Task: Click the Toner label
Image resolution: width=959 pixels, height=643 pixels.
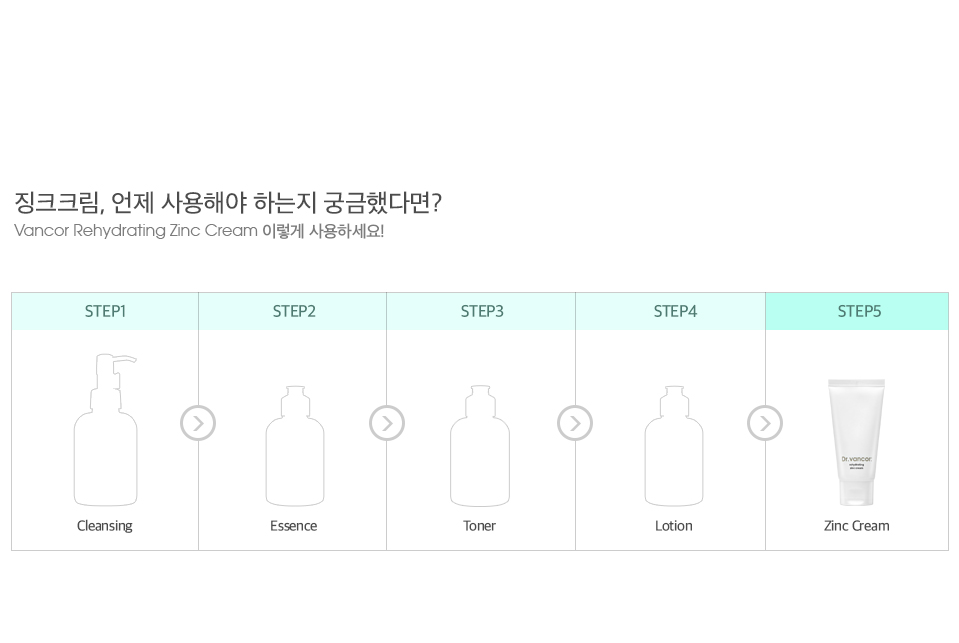Action: click(x=480, y=526)
